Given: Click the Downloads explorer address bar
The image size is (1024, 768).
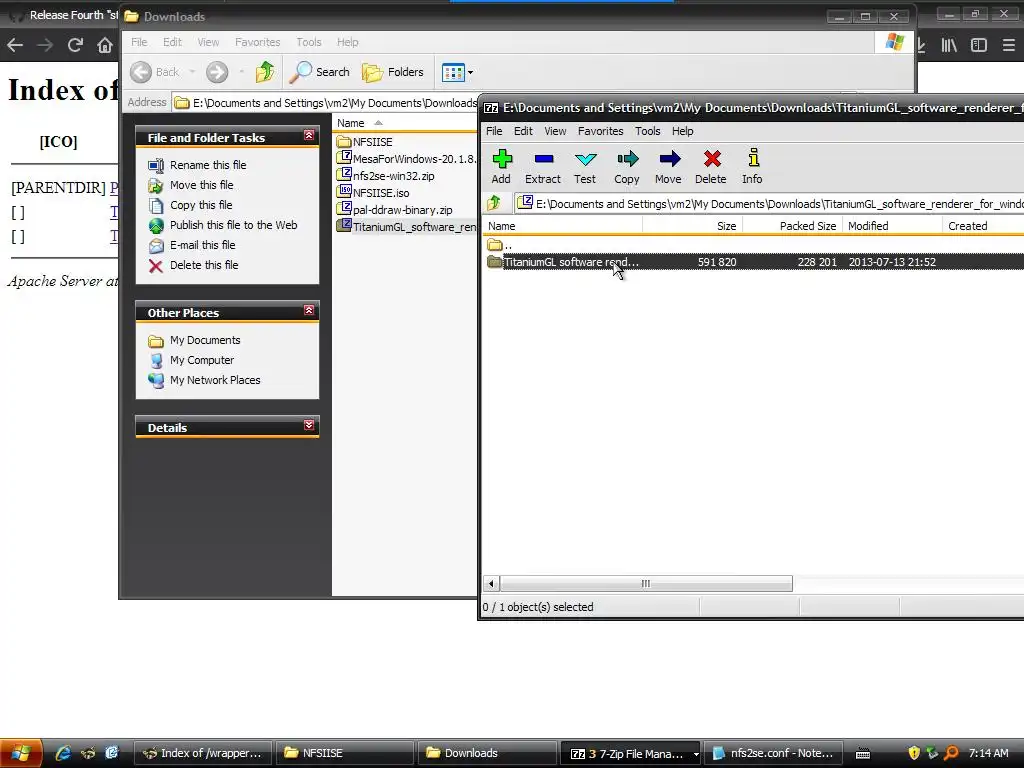Looking at the screenshot, I should coord(325,103).
